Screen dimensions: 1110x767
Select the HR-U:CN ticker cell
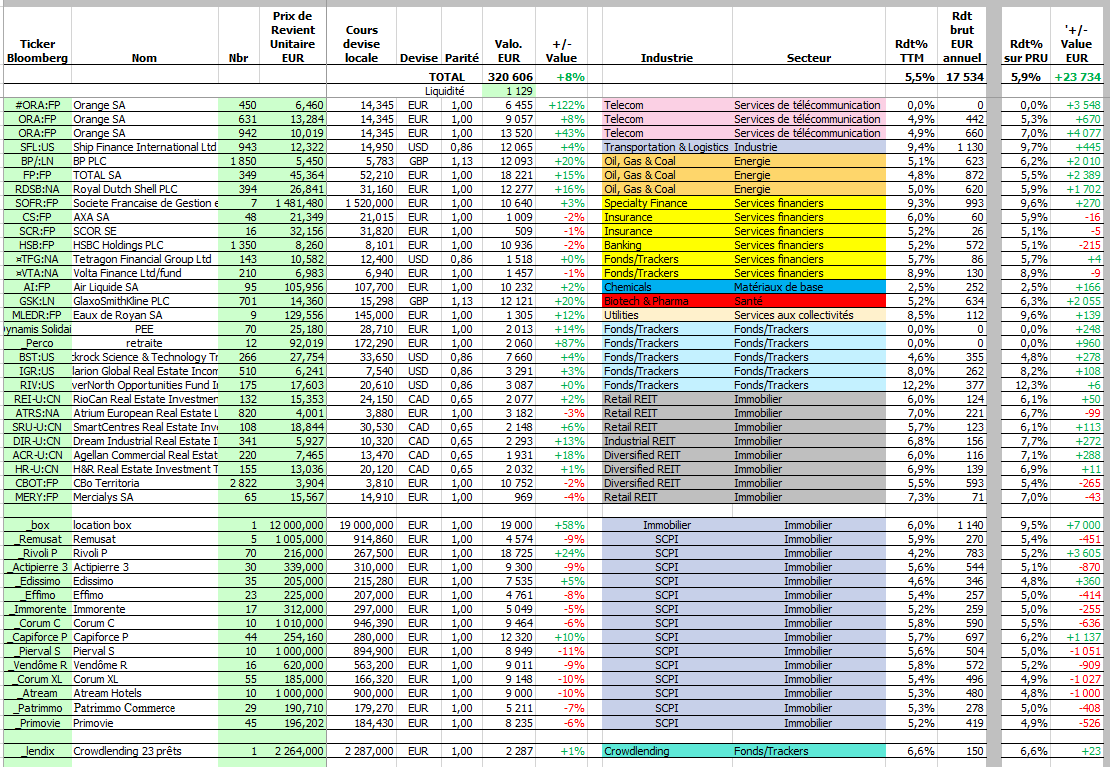click(x=38, y=470)
